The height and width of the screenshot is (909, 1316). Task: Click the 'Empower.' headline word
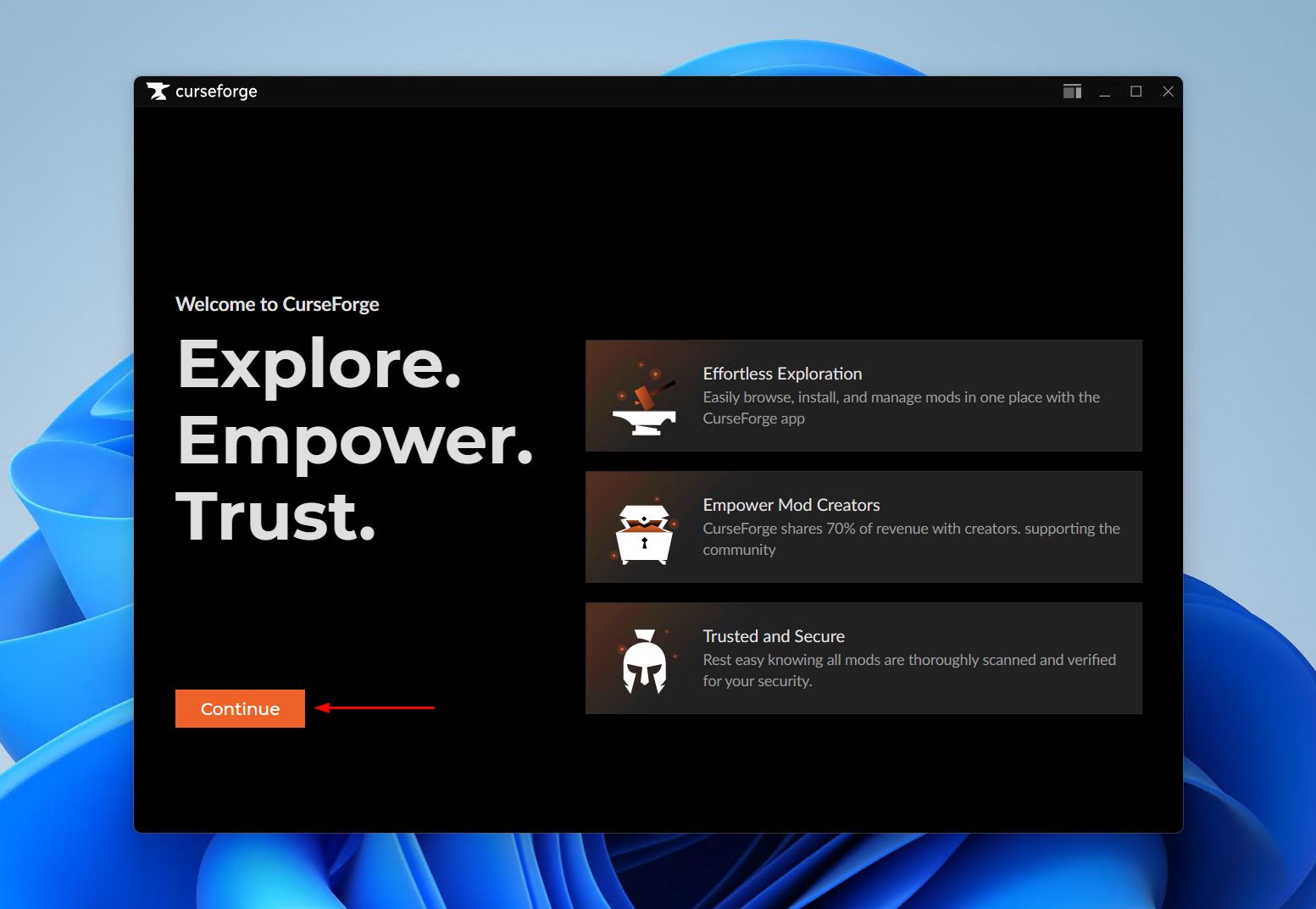coord(355,442)
